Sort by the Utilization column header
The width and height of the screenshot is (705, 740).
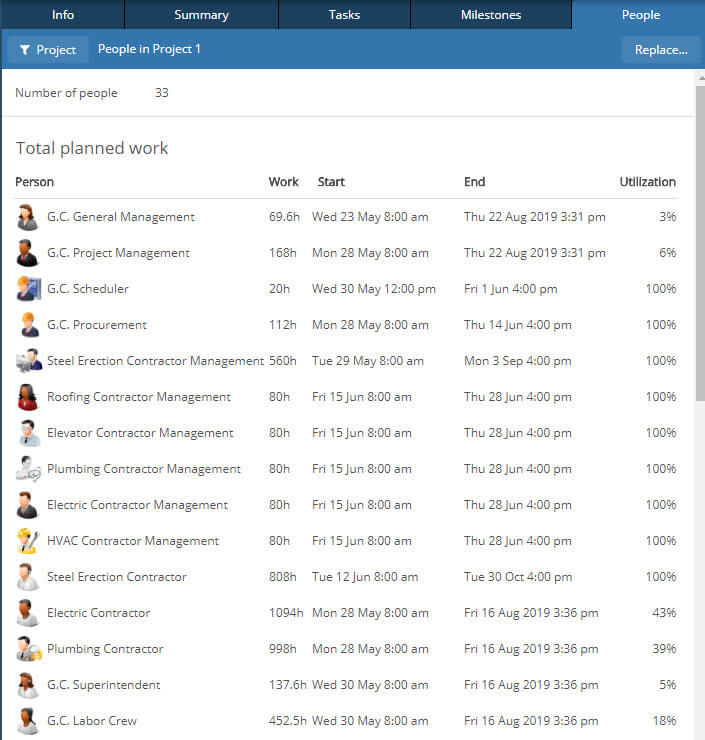click(647, 182)
